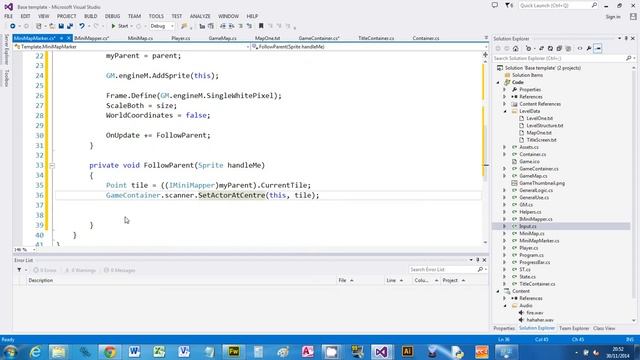Viewport: 640px width, 360px height.
Task: Select Input.cs in Solution Explorer
Action: pos(528,226)
